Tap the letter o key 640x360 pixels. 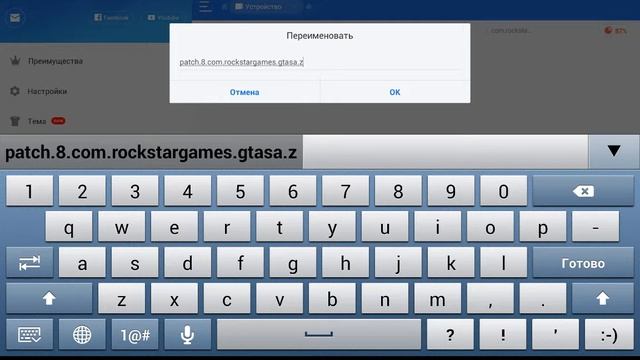click(x=490, y=227)
